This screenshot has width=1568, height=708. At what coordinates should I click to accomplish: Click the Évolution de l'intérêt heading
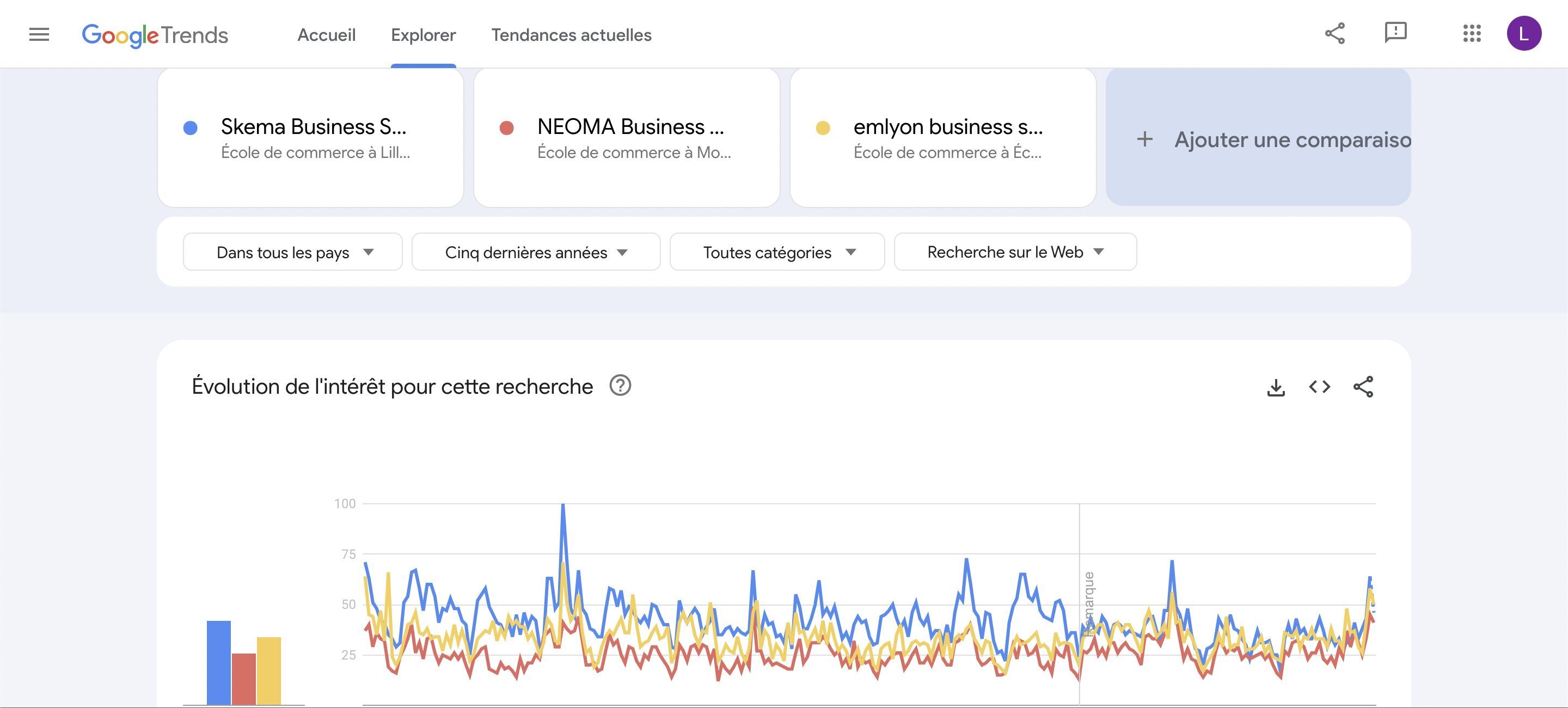tap(392, 387)
